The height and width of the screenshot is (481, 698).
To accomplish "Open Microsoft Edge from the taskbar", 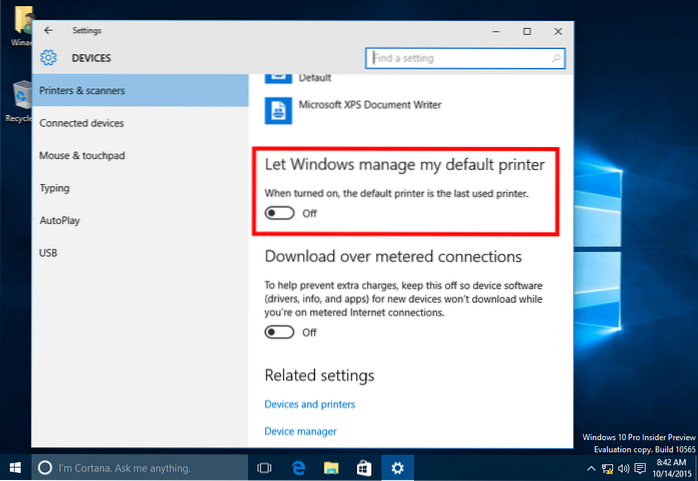I will [x=297, y=467].
